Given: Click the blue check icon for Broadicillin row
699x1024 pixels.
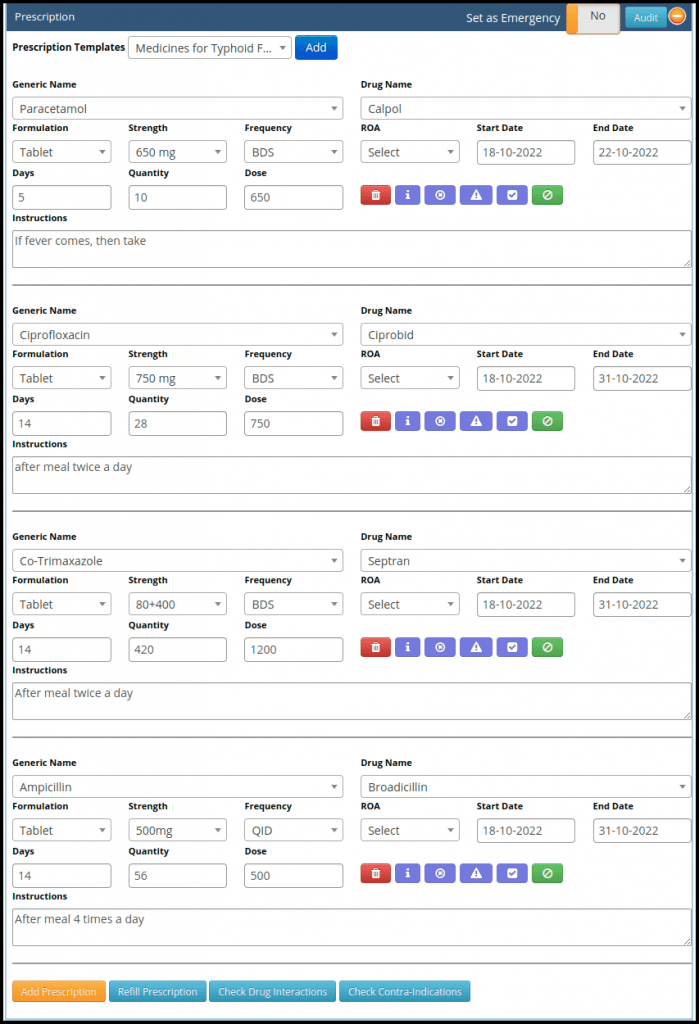Looking at the screenshot, I should tap(511, 873).
